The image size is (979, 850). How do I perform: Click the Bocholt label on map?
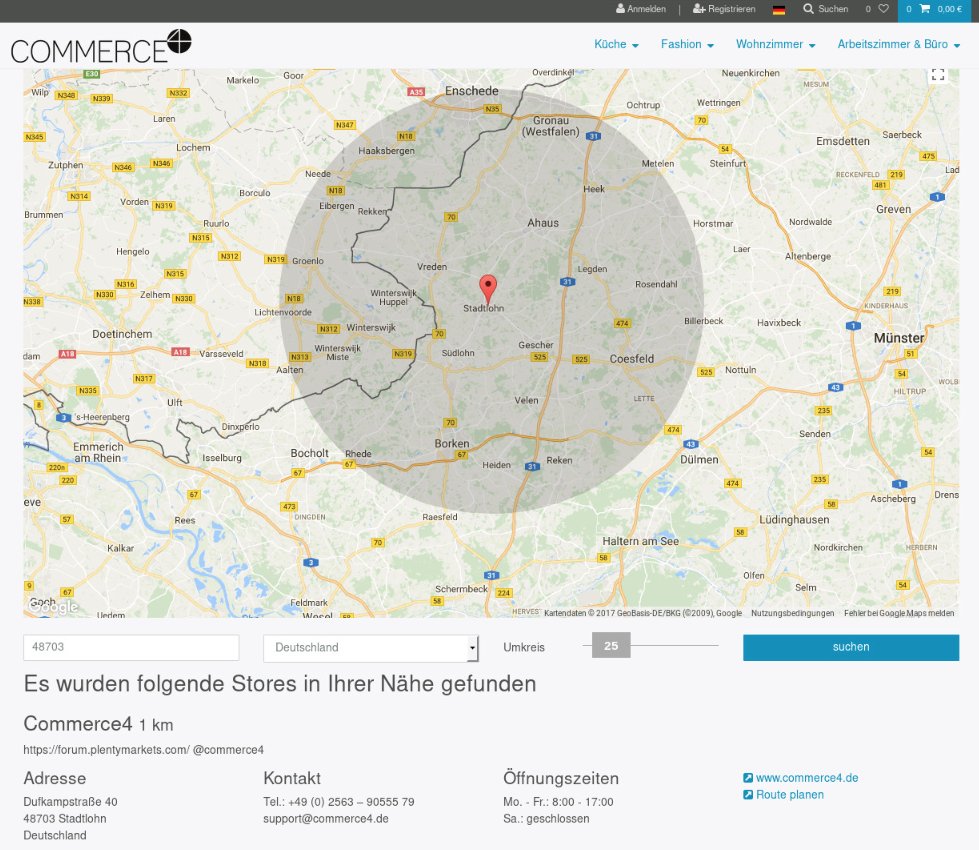point(309,453)
